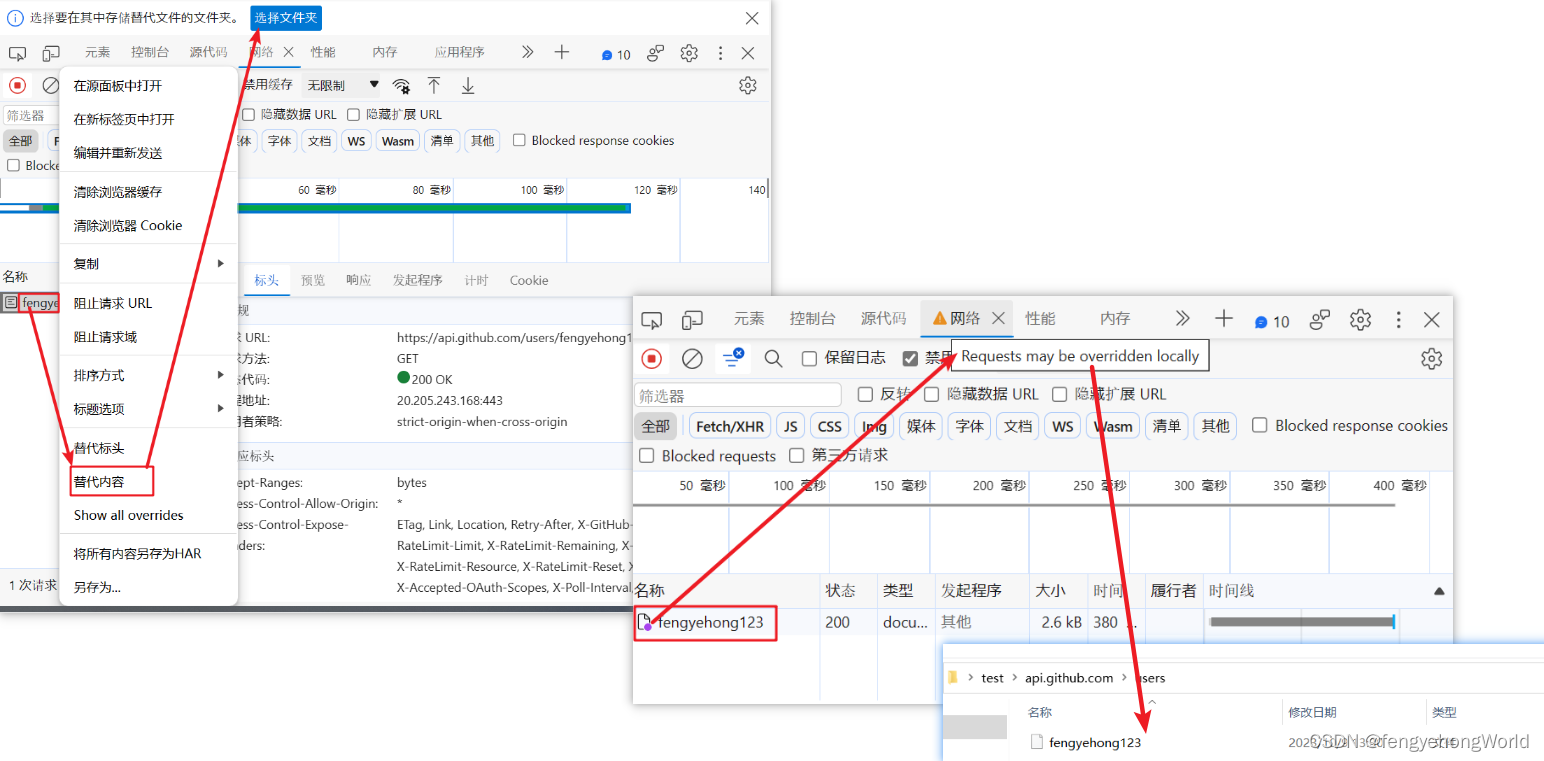Click the feedback people icon in front DevTools
Viewport: 1544px width, 761px height.
(1321, 319)
